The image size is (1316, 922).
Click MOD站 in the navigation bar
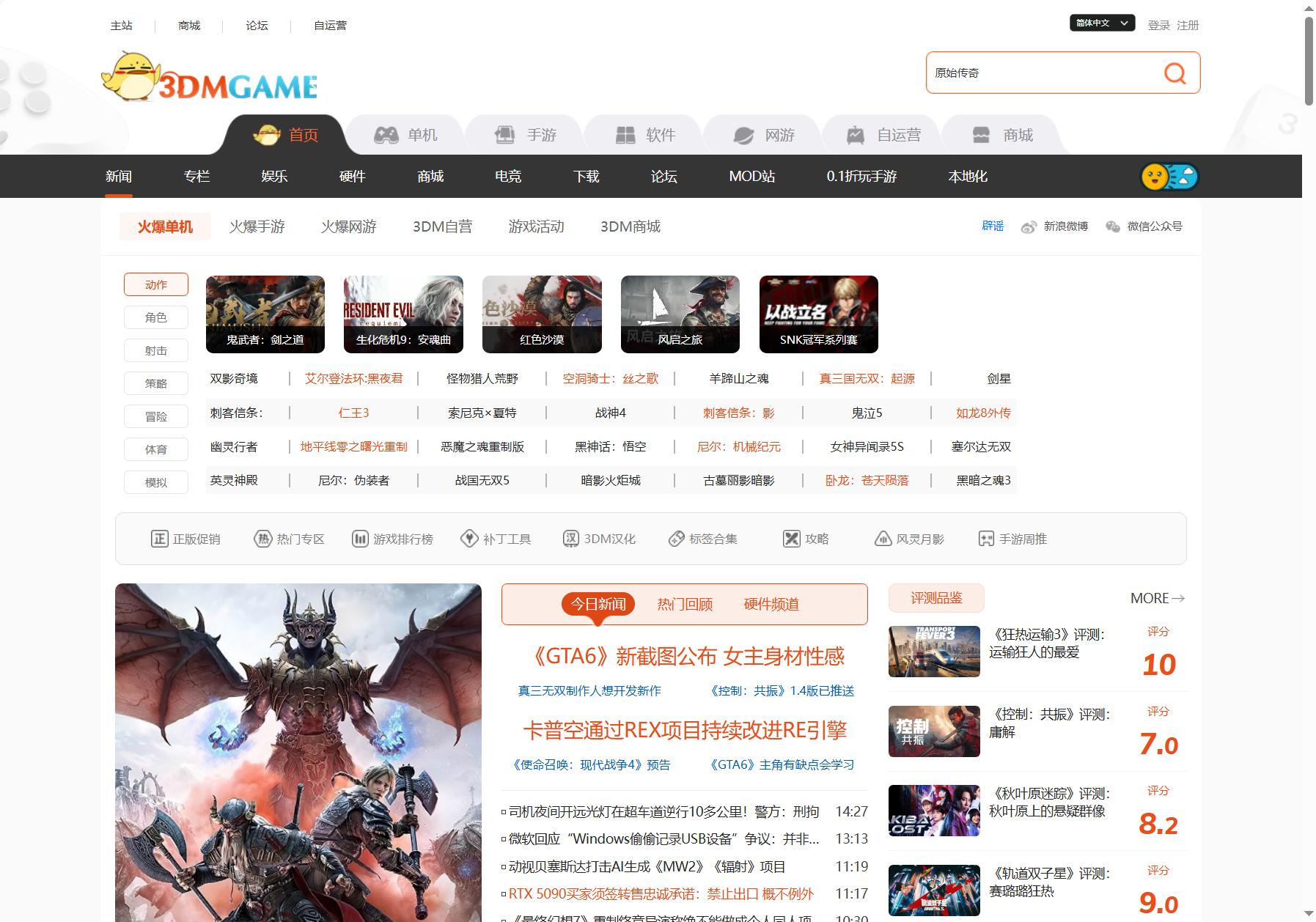(751, 177)
